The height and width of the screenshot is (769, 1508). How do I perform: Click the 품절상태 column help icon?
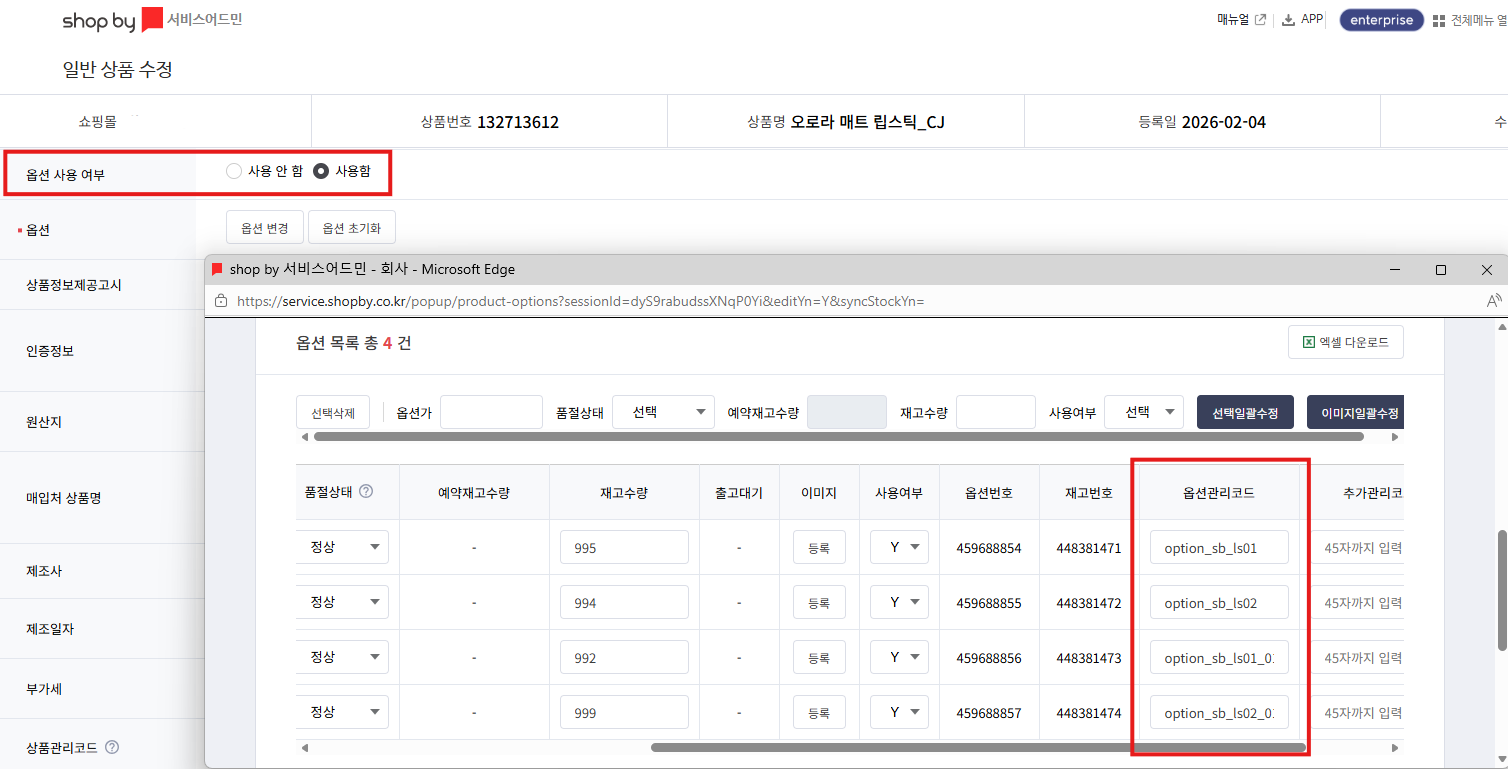pos(366,491)
